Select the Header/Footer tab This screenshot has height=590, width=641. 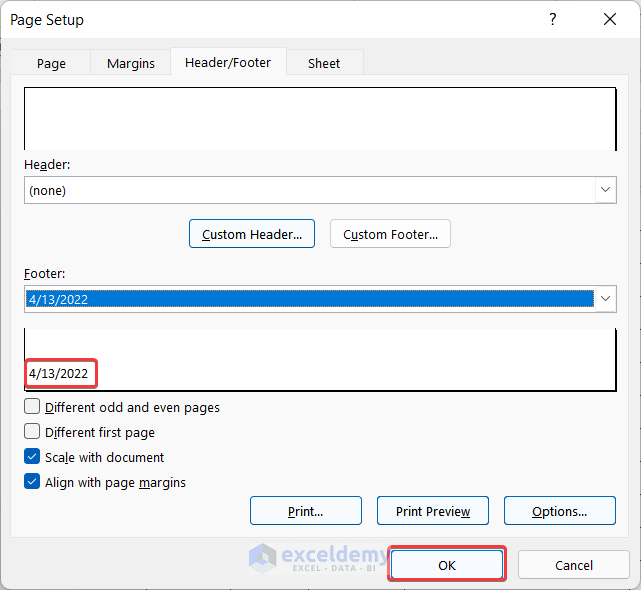[228, 62]
